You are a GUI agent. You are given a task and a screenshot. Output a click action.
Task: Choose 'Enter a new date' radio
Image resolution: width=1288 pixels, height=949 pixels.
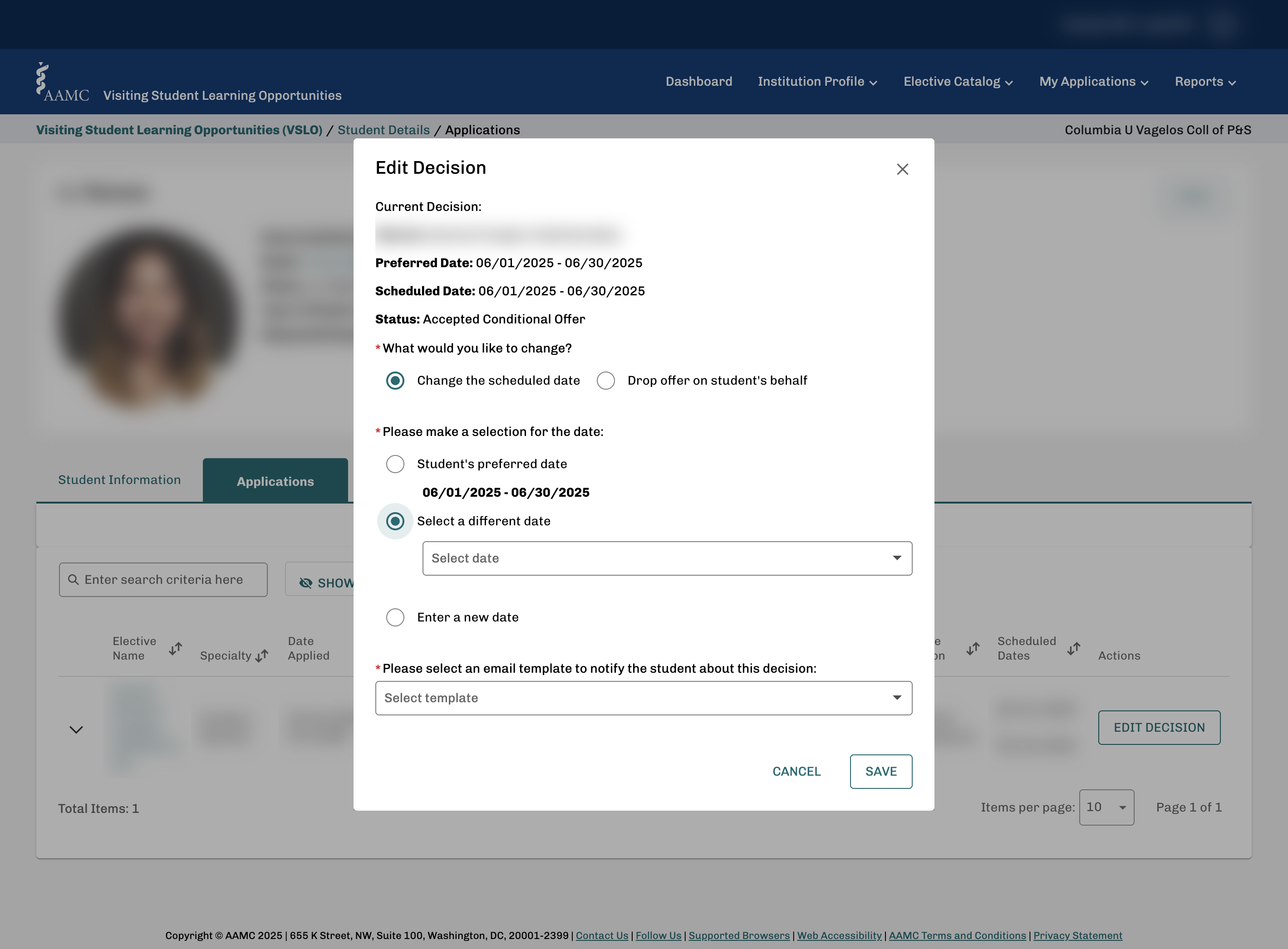pyautogui.click(x=395, y=617)
